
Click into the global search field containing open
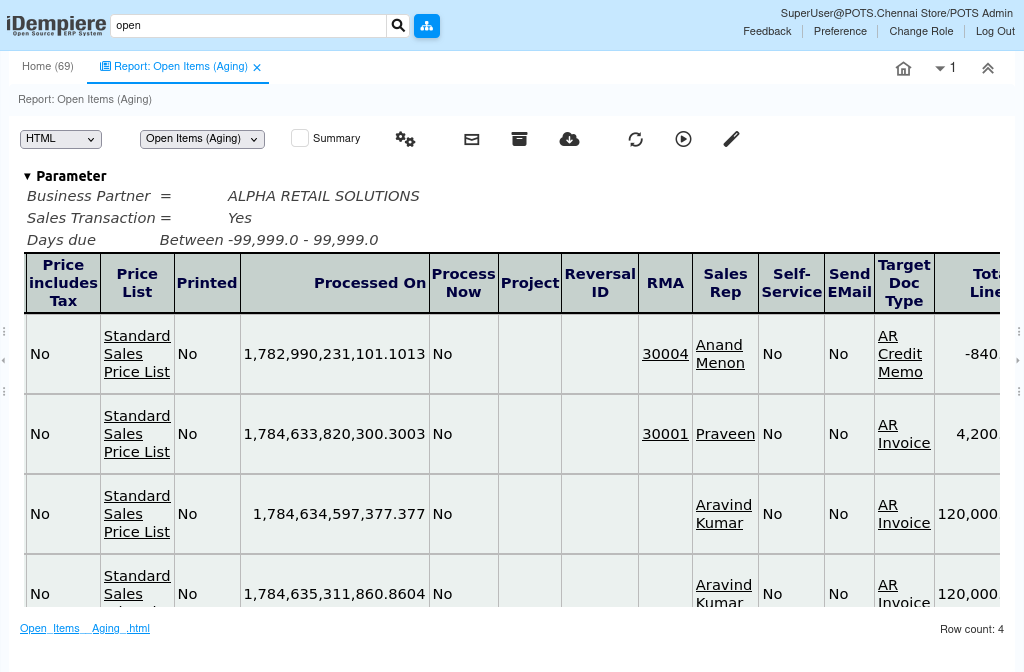[x=249, y=25]
